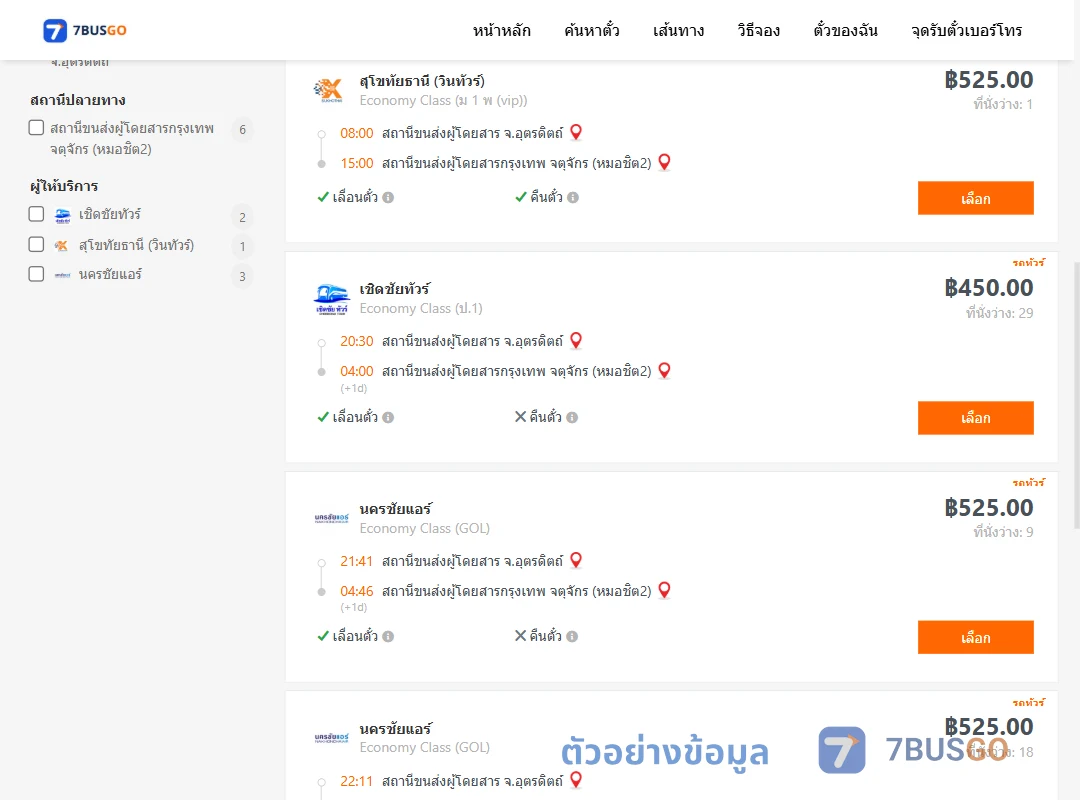Open the ตั๋วของฉัน menu item

[845, 30]
